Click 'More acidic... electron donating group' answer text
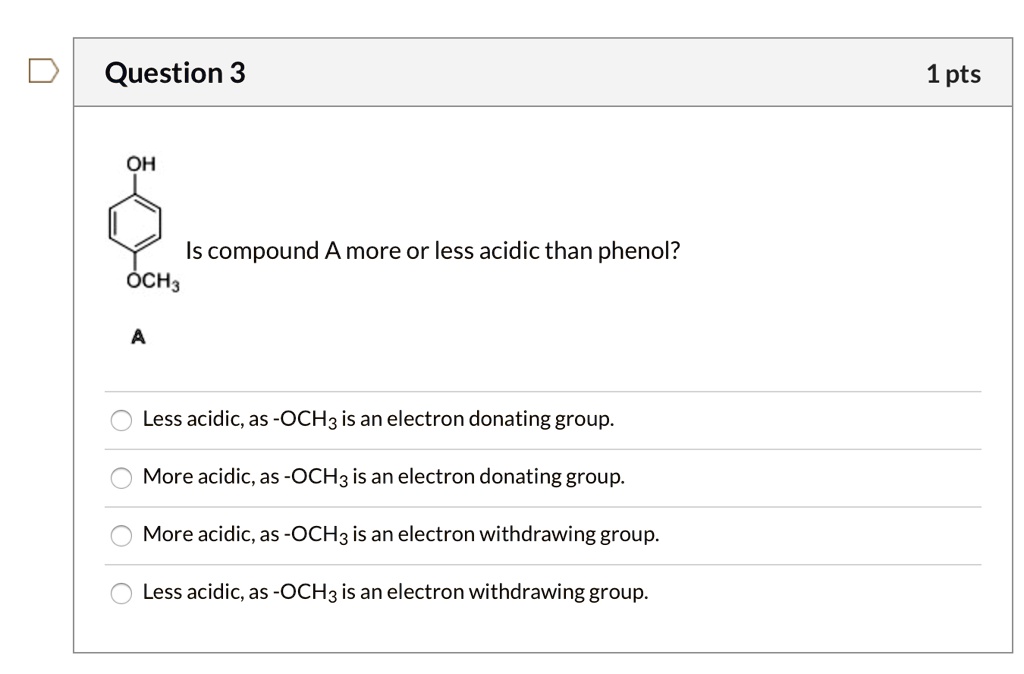1024x674 pixels. point(384,477)
